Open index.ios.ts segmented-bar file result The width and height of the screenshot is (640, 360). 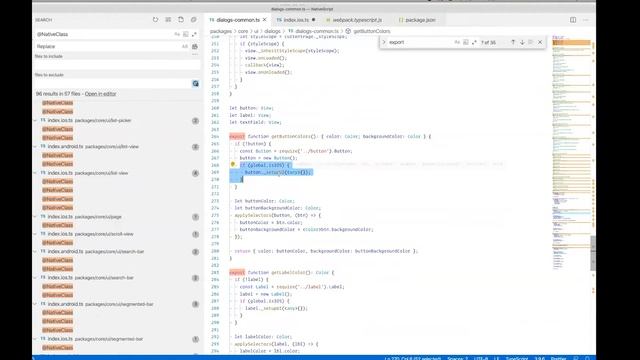click(118, 339)
